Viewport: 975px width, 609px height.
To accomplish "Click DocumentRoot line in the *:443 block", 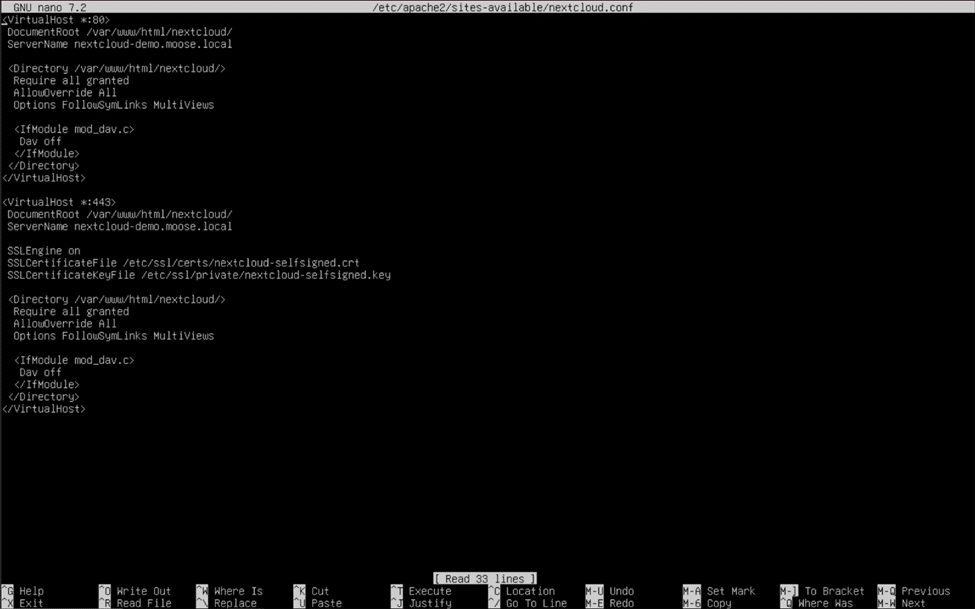I will click(x=120, y=214).
